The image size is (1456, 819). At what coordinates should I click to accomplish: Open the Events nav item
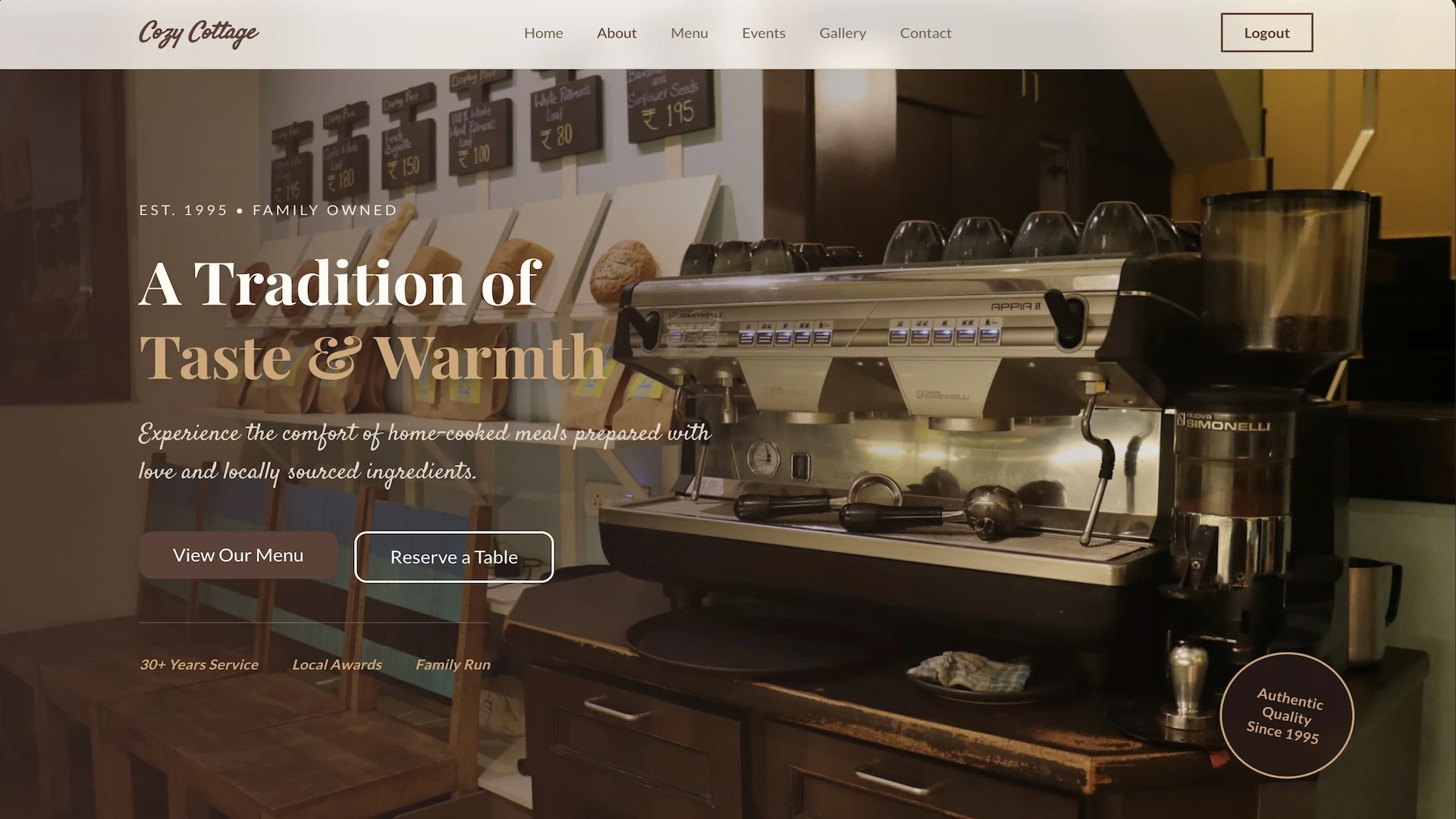click(764, 33)
